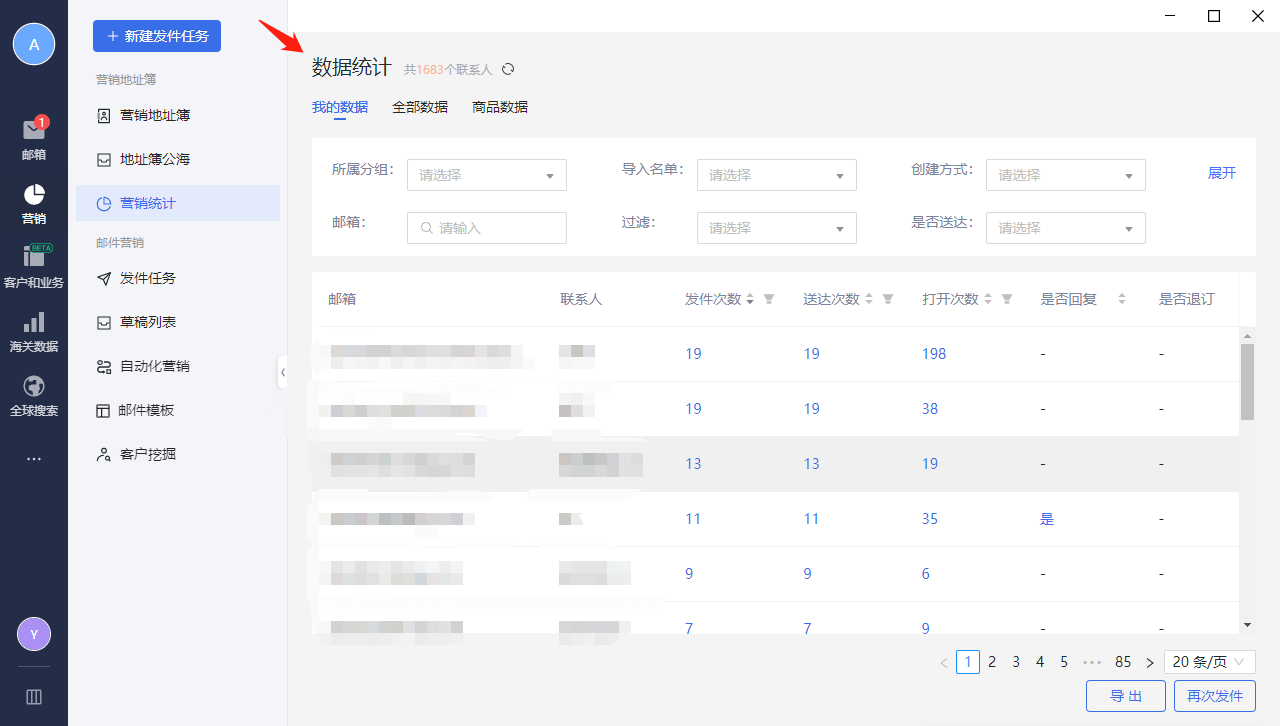Click the 客户和业务 icon
1280x726 pixels.
coord(33,257)
